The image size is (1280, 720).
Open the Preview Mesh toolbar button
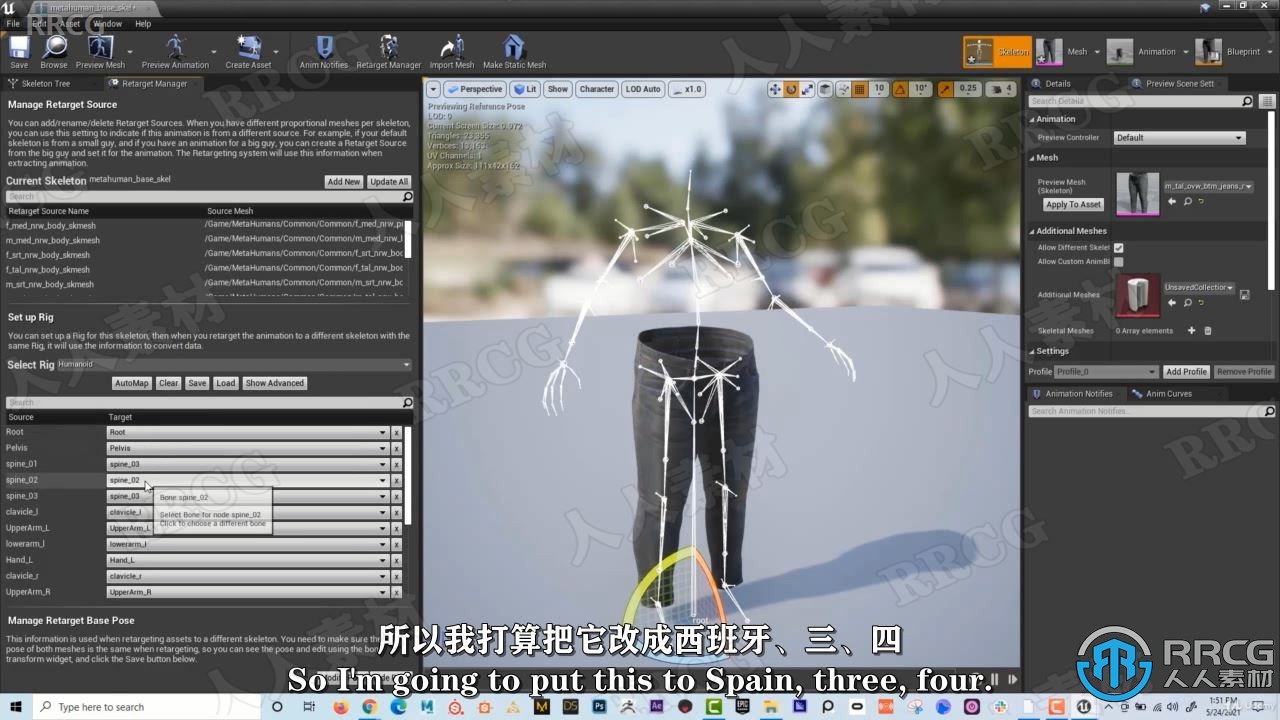coord(100,52)
